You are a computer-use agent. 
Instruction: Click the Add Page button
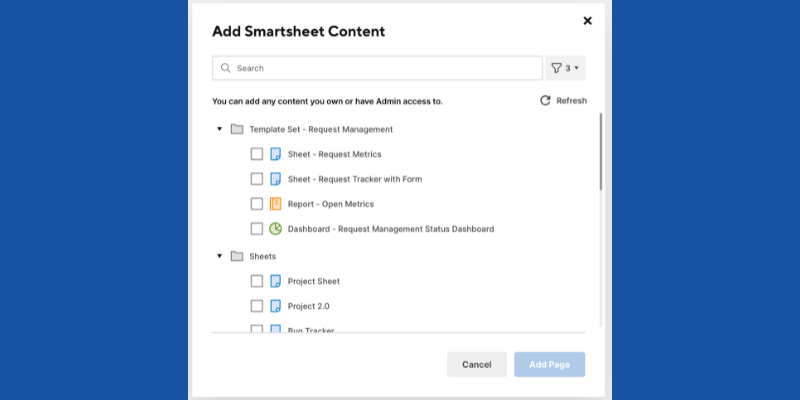pyautogui.click(x=549, y=365)
